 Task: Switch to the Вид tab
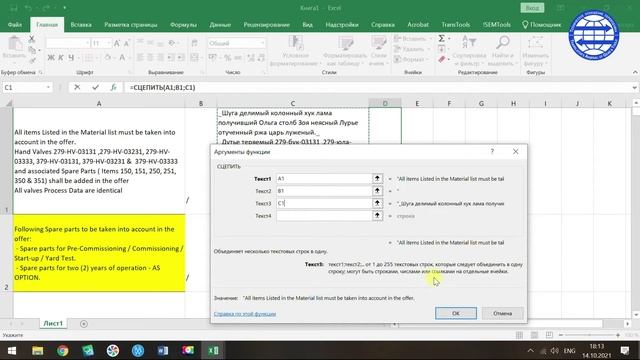pyautogui.click(x=307, y=24)
